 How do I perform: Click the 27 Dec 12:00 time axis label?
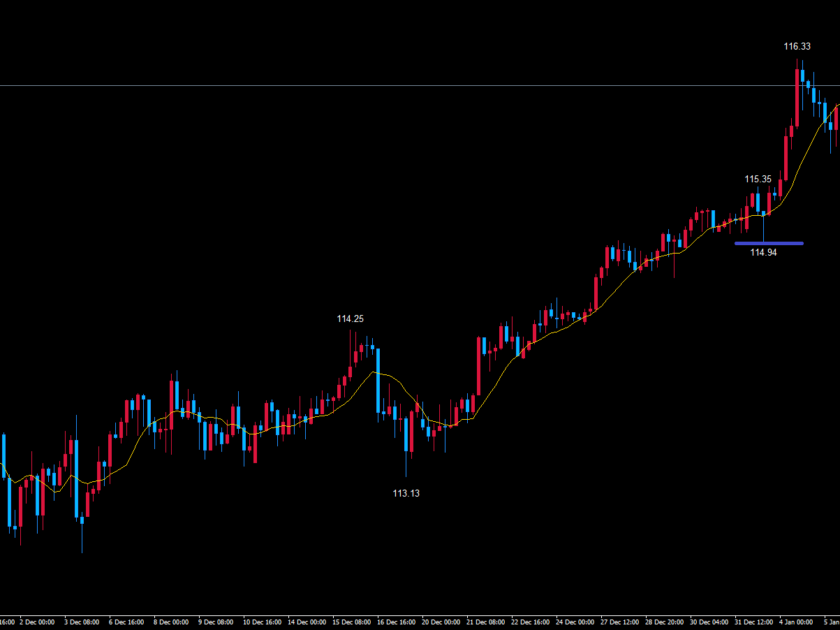[x=620, y=621]
